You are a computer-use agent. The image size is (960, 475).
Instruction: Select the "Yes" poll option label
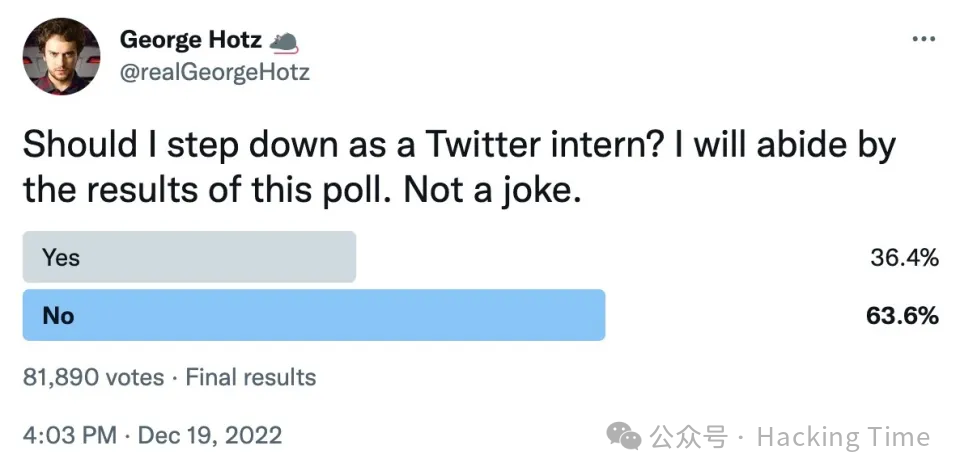point(60,258)
